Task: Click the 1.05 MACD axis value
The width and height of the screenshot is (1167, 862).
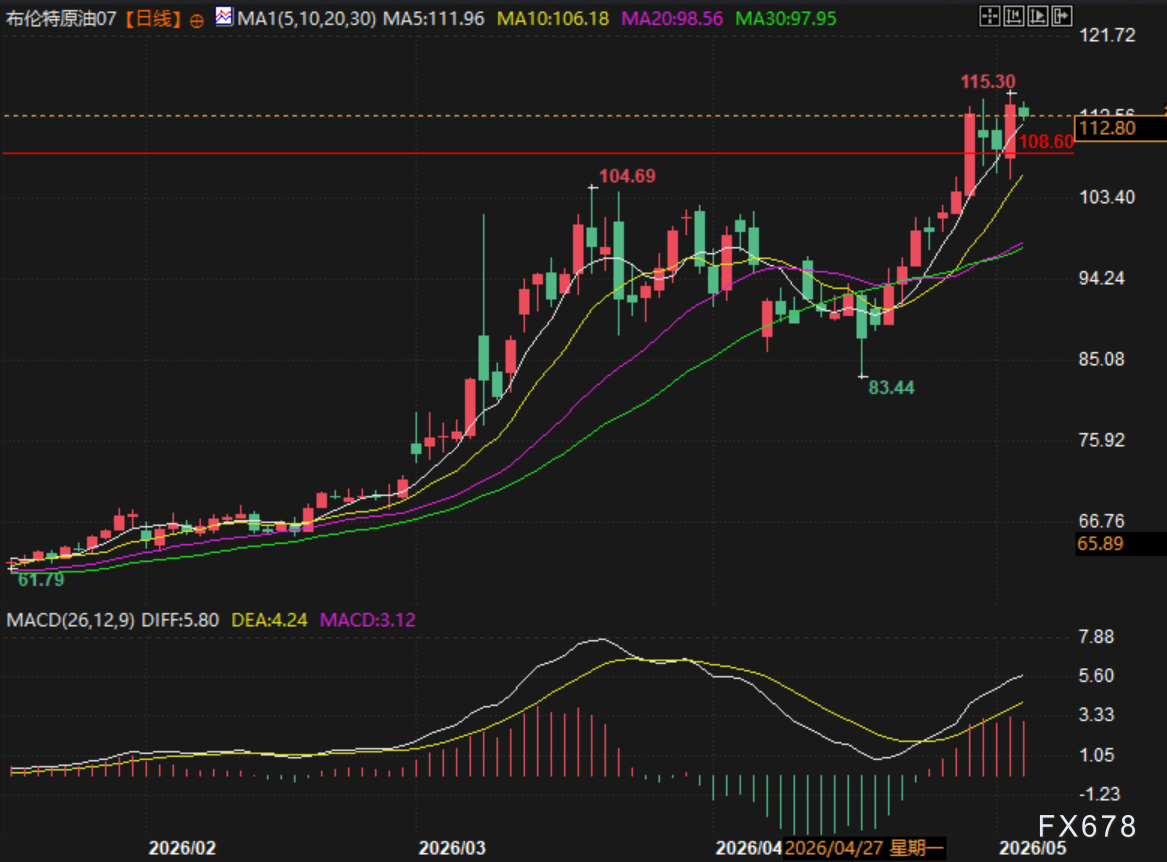Action: tap(1096, 756)
